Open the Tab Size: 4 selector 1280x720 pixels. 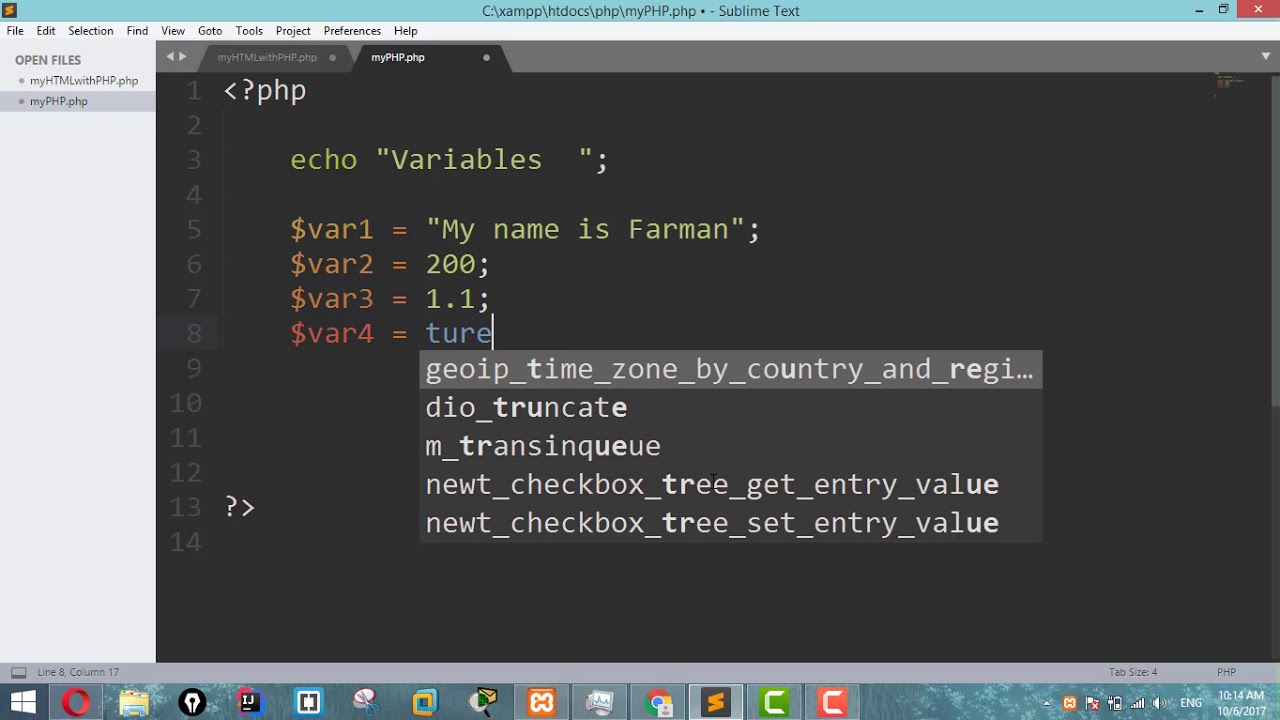pyautogui.click(x=1133, y=672)
